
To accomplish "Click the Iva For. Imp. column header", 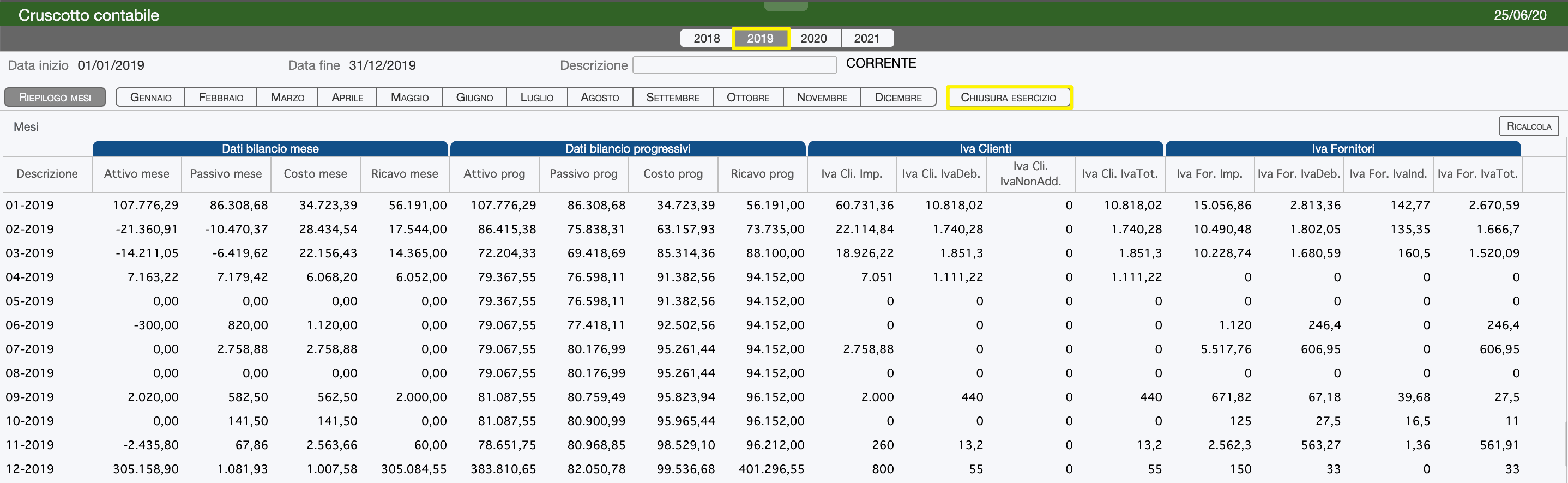I will [x=1209, y=173].
